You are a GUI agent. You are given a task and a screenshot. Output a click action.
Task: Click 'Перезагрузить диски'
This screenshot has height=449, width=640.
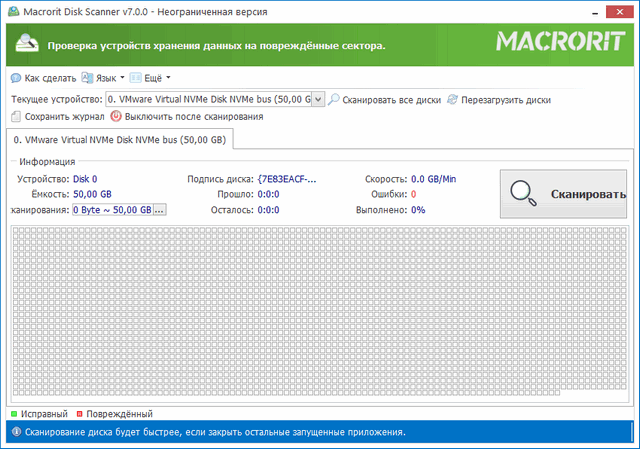coord(499,100)
